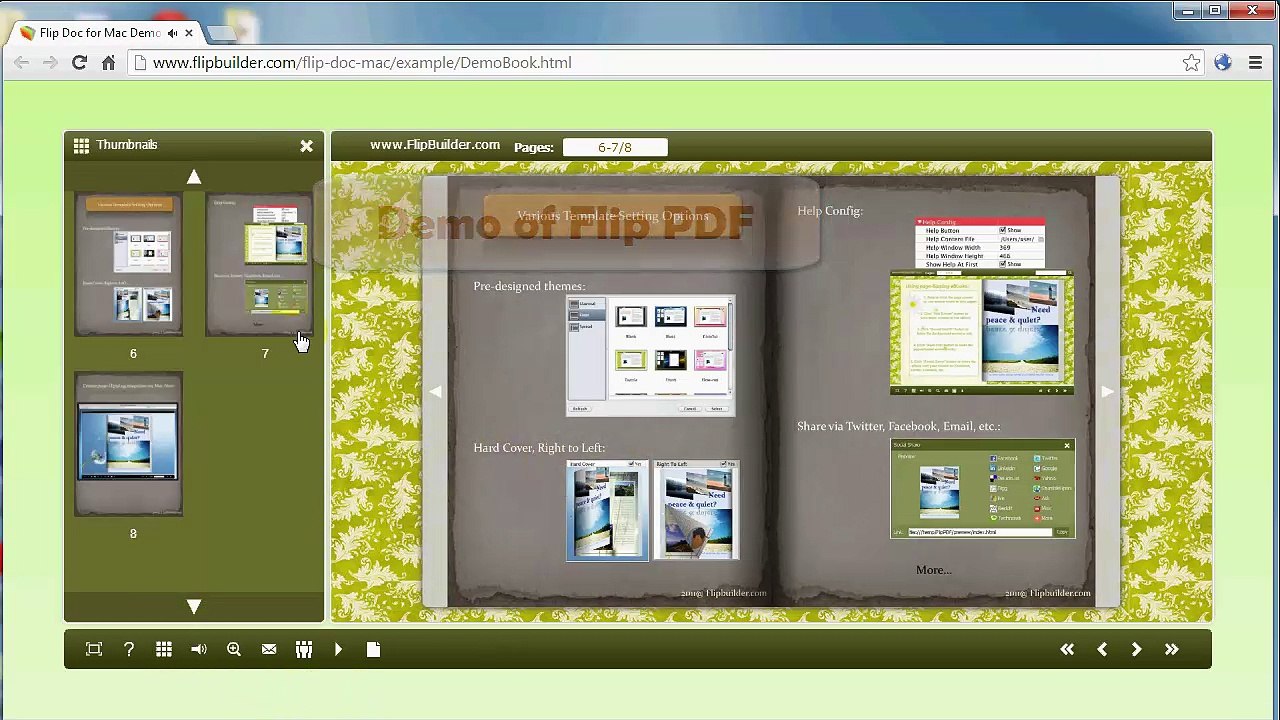This screenshot has height=720, width=1280.
Task: Click 'Share via Twitter, Facebook, Email, etc.:' text
Action: coord(898,426)
